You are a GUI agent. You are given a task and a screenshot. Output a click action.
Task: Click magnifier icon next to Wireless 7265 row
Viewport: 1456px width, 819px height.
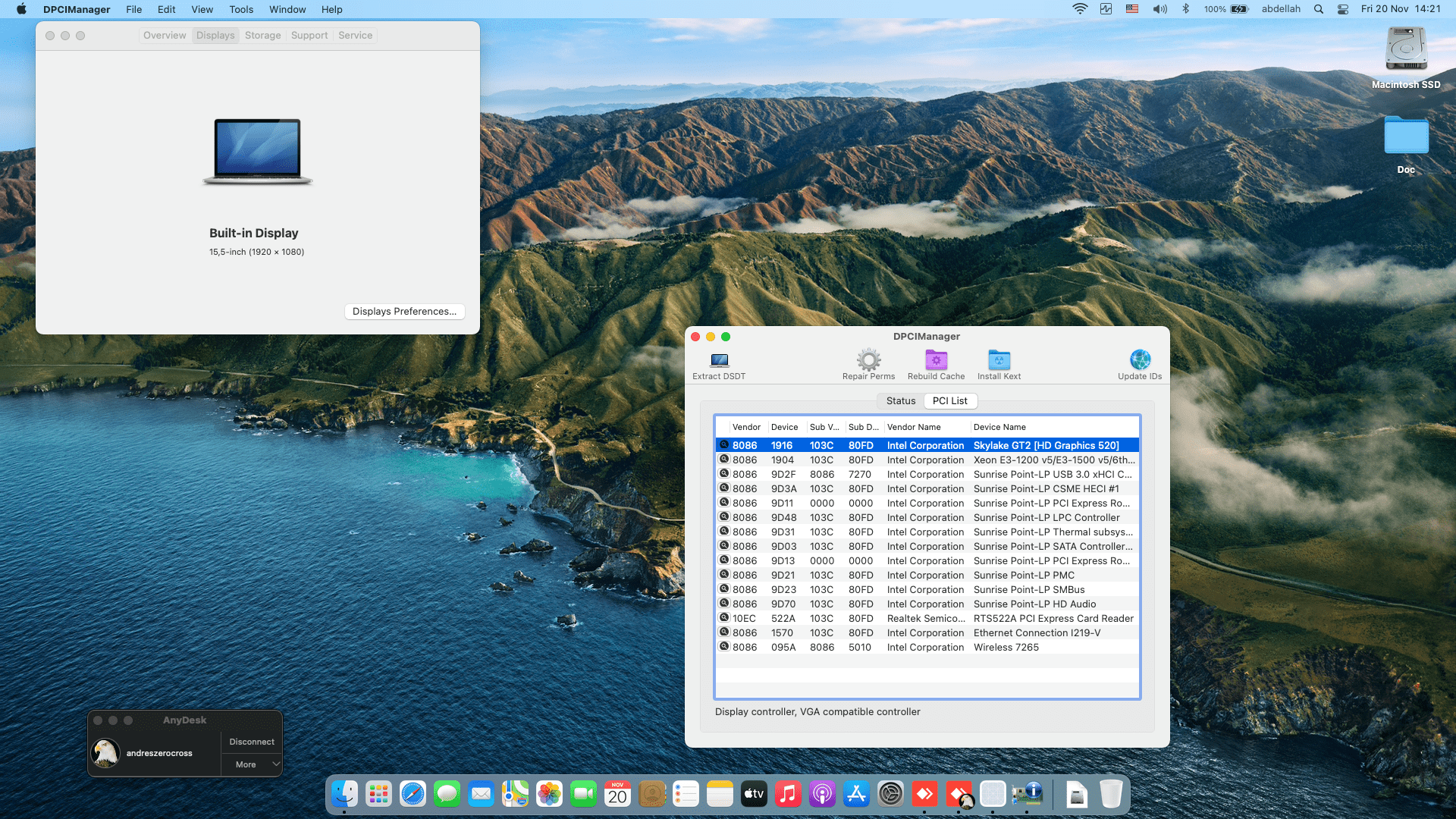point(724,647)
